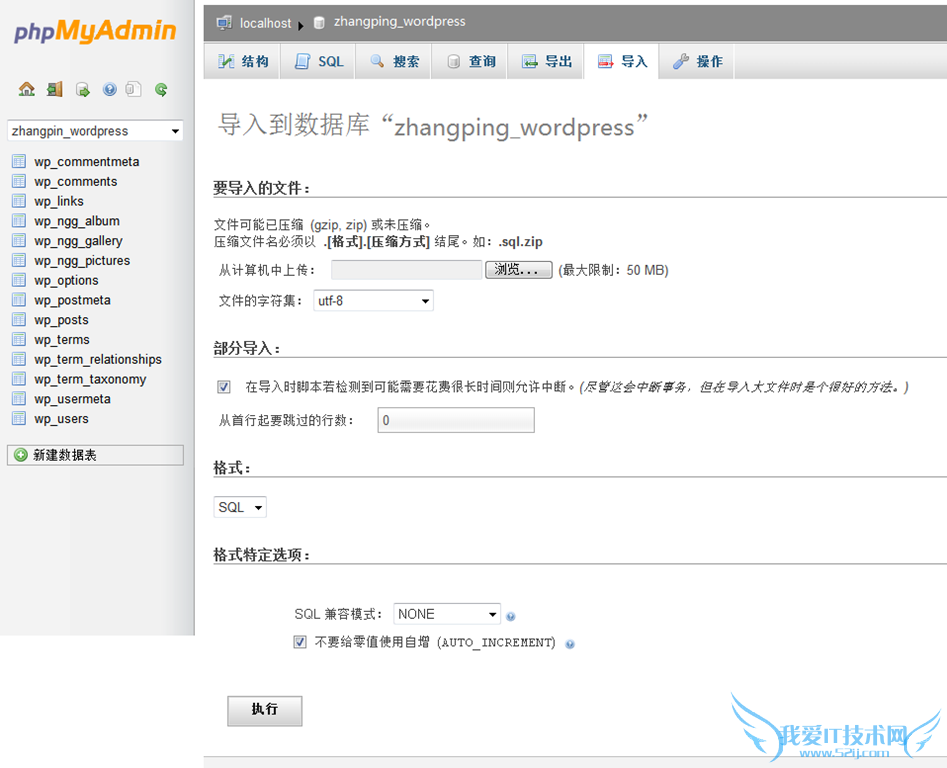
Task: Click table icon beside wp_term_relationships
Action: tap(19, 359)
